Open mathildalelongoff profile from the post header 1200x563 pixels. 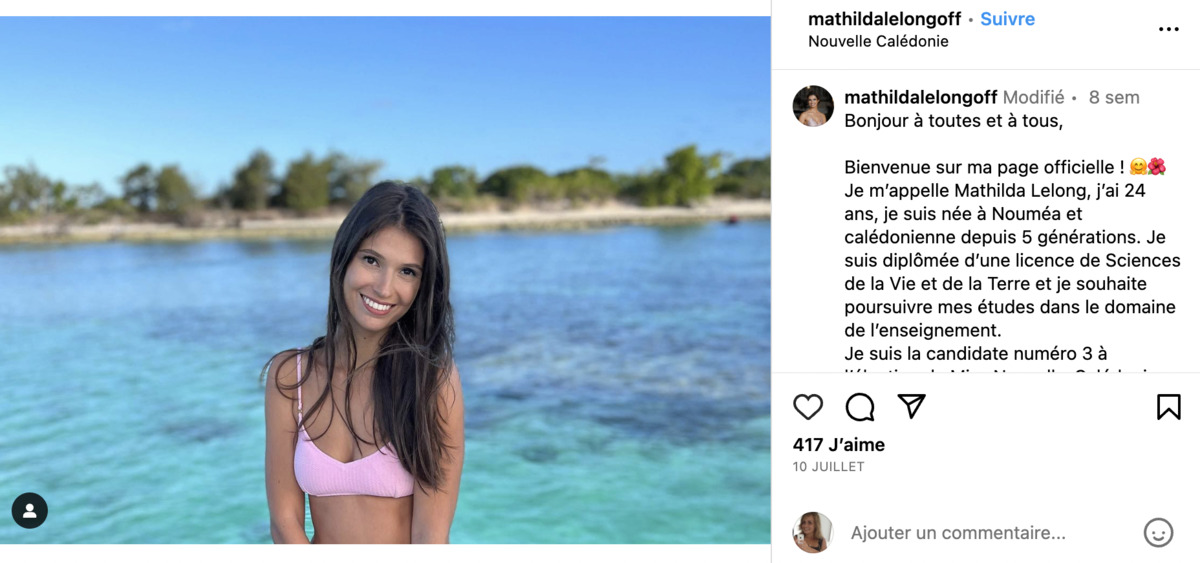pyautogui.click(x=884, y=19)
